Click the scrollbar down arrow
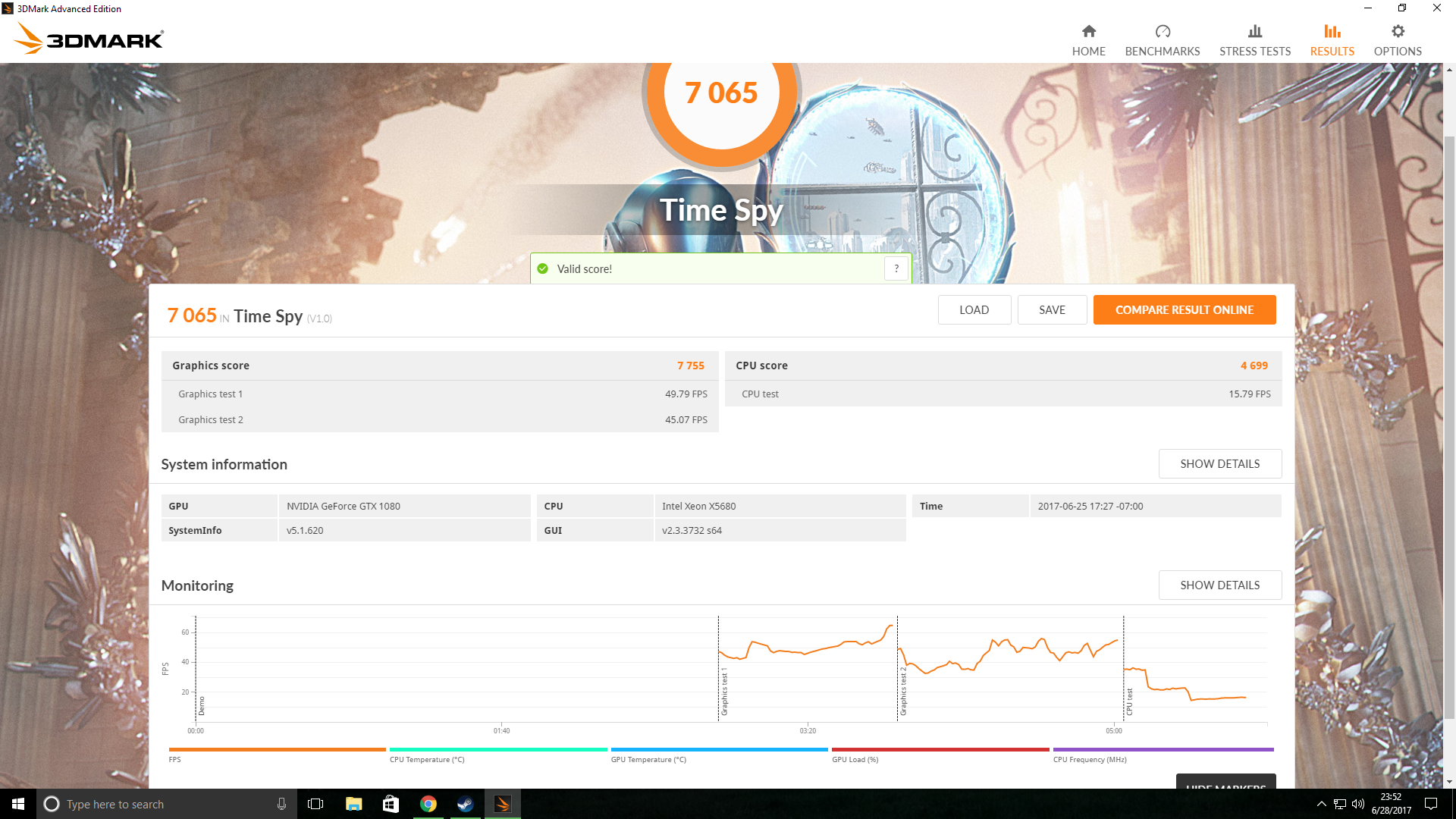The height and width of the screenshot is (819, 1456). (x=1449, y=782)
